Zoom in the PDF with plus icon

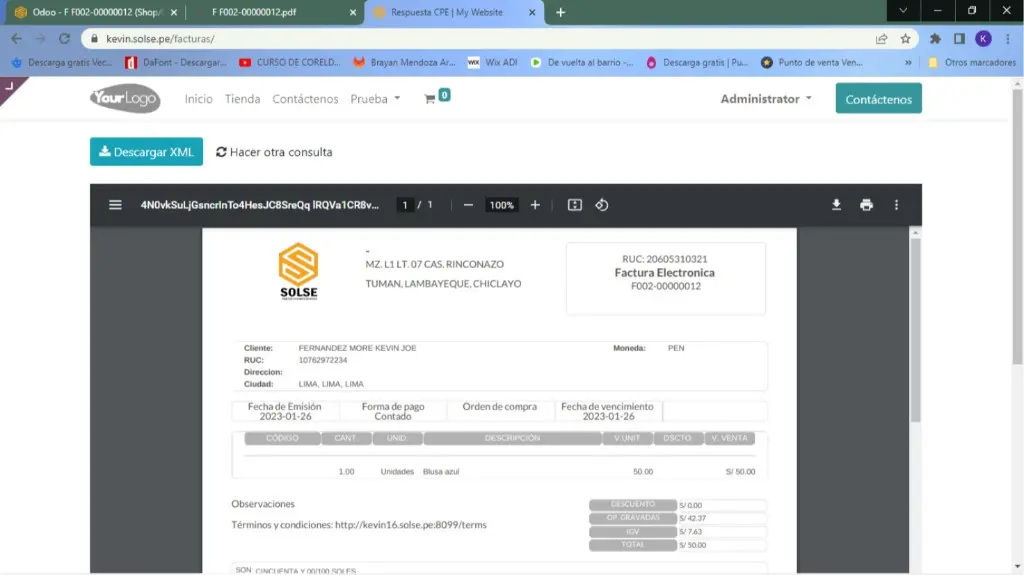535,205
